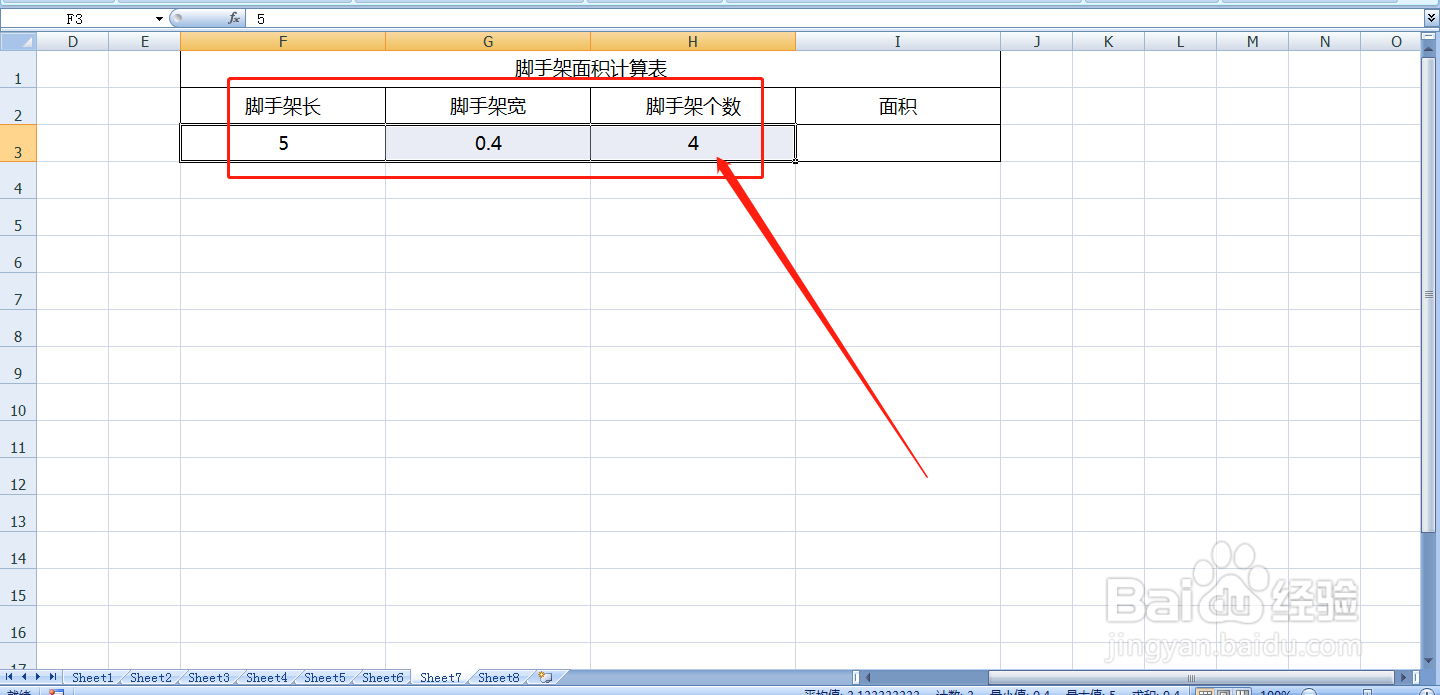Select row 2 header
1440x695 pixels.
[x=18, y=106]
